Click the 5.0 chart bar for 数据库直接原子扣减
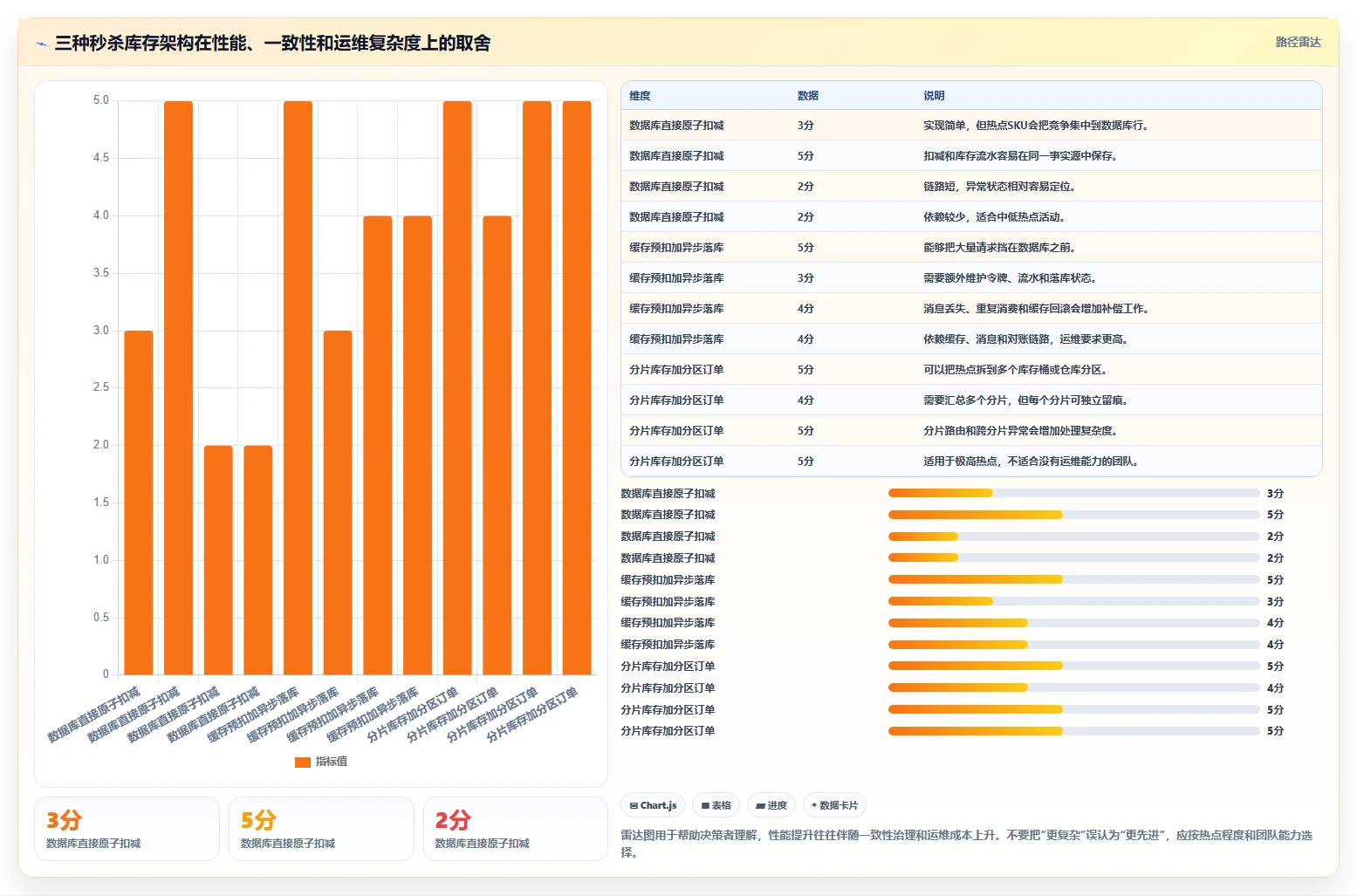This screenshot has height=896, width=1357. [x=178, y=387]
